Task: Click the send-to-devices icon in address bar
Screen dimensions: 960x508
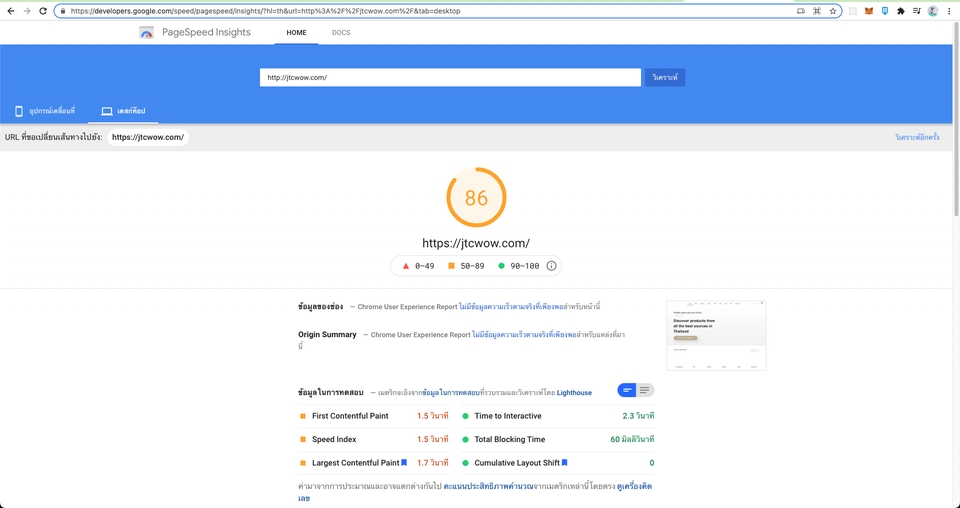Action: (x=801, y=11)
